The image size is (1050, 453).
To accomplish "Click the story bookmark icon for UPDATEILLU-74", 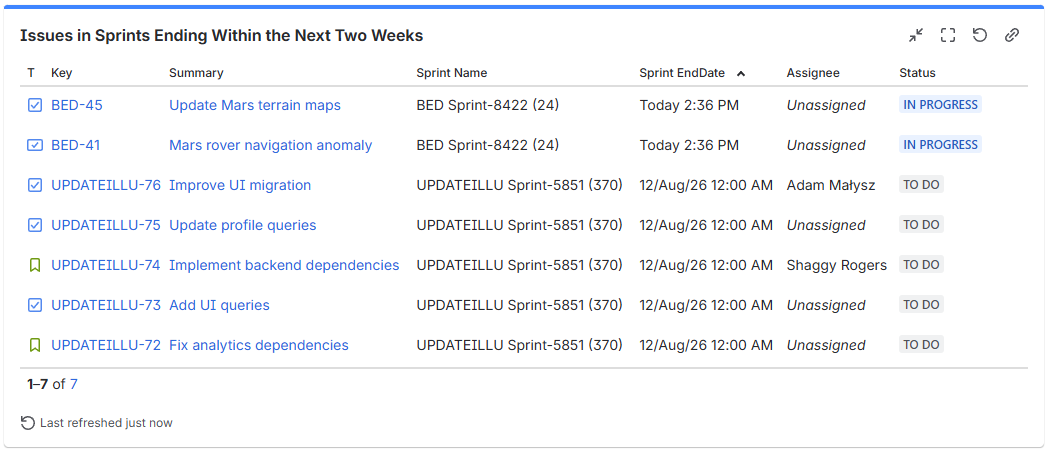I will pos(35,265).
